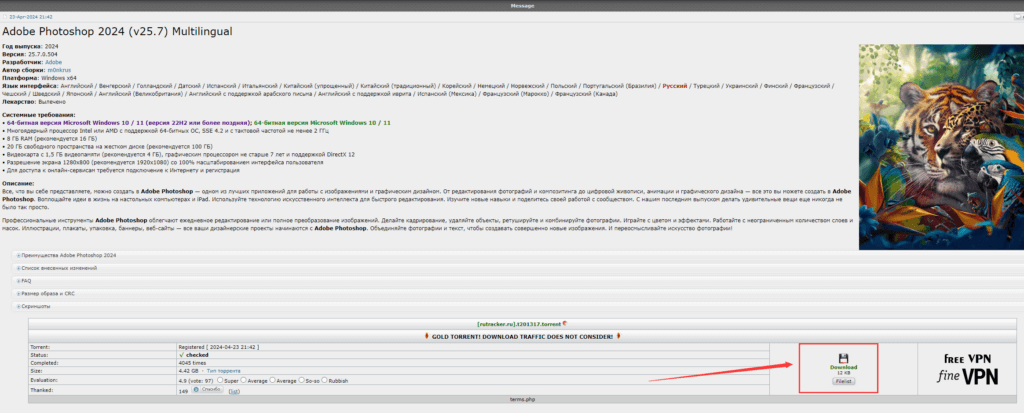Open m0nkrus author link
Viewport: 1024px width, 413px height.
point(61,70)
